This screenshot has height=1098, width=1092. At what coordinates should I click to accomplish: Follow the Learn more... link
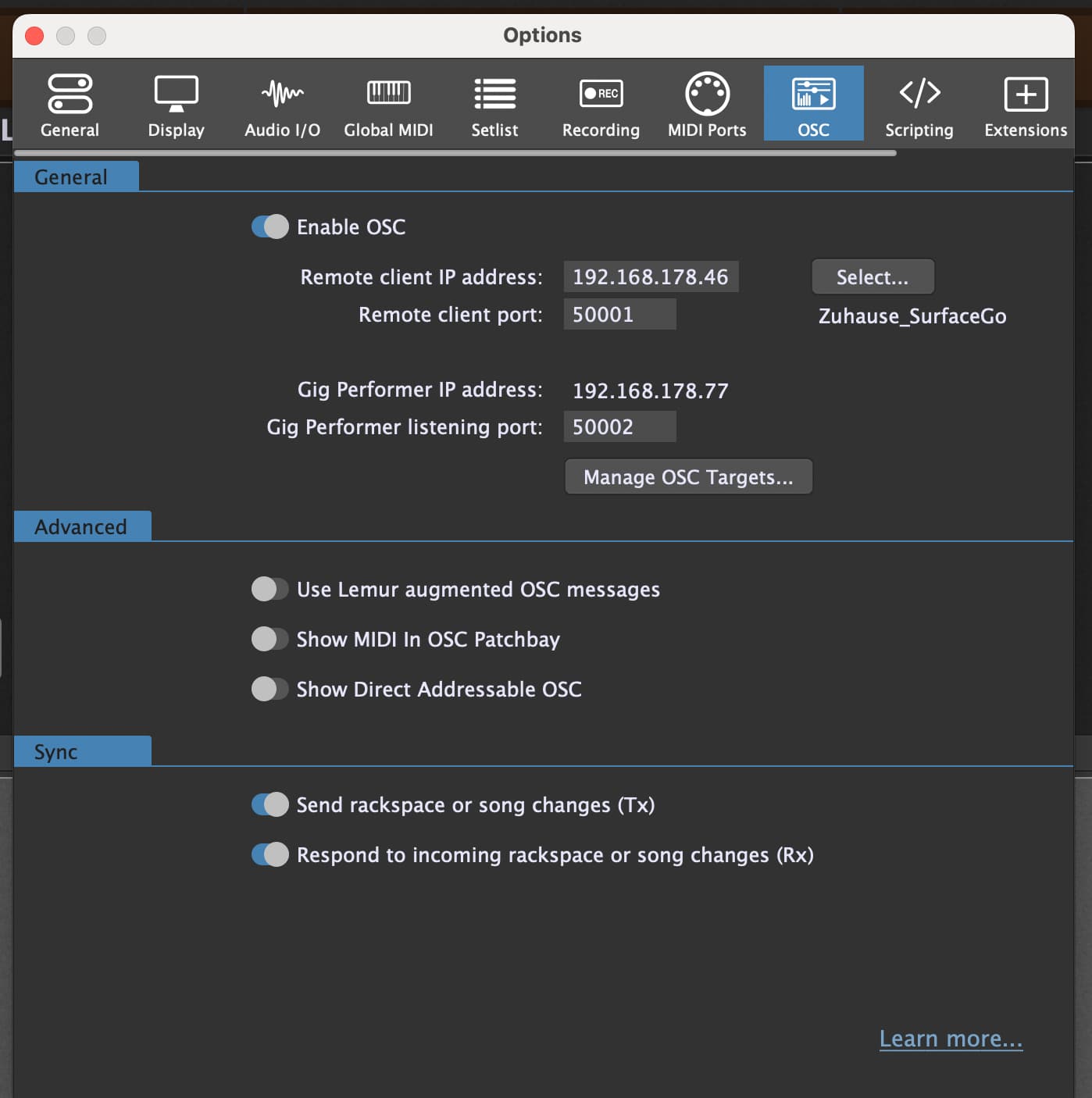(951, 1039)
